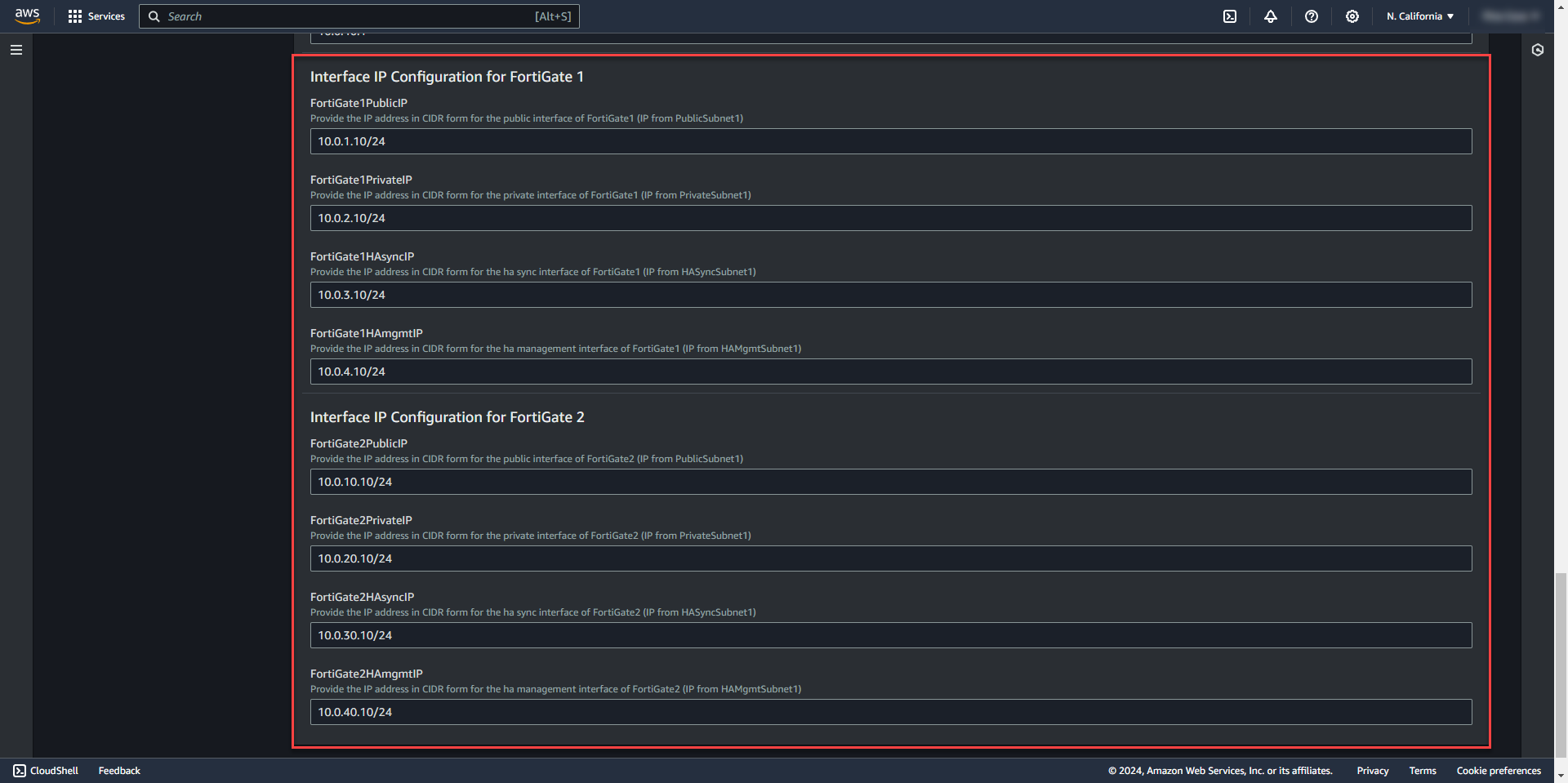Expand the N. California region dropdown
This screenshot has height=783, width=1568.
1420,16
